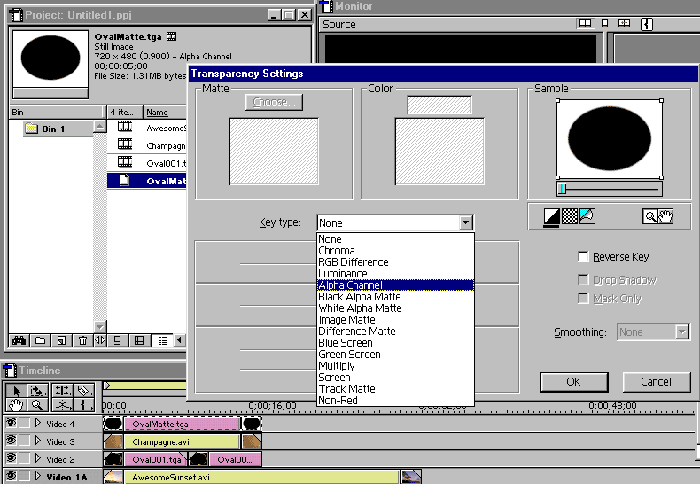Set sample background to checkerboard

click(570, 216)
